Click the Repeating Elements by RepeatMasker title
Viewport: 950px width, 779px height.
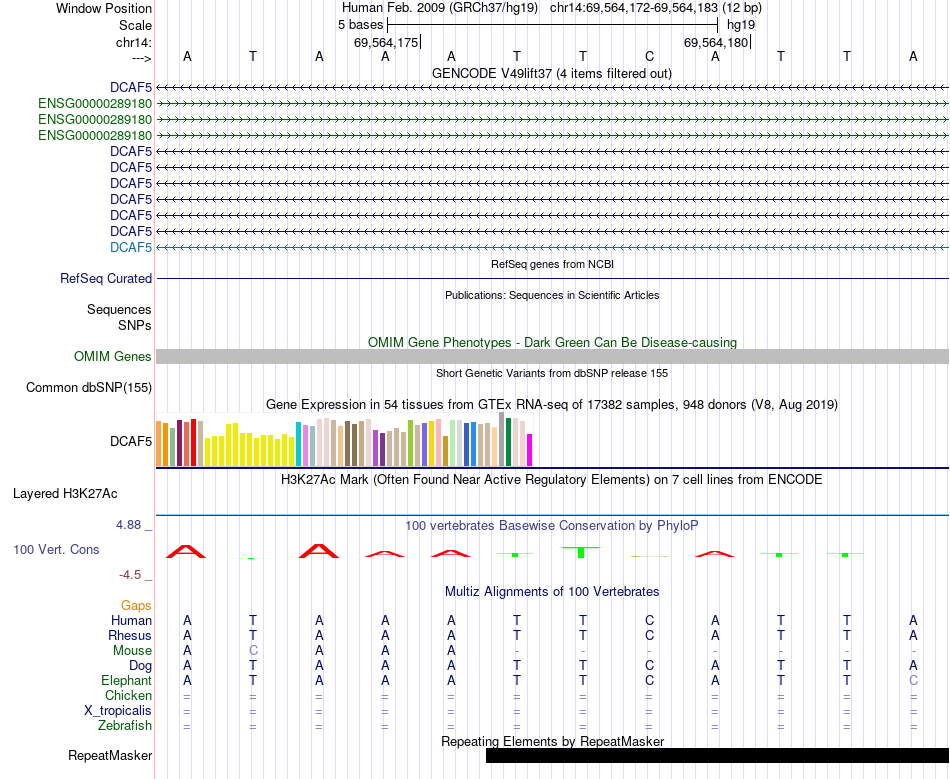click(x=552, y=742)
